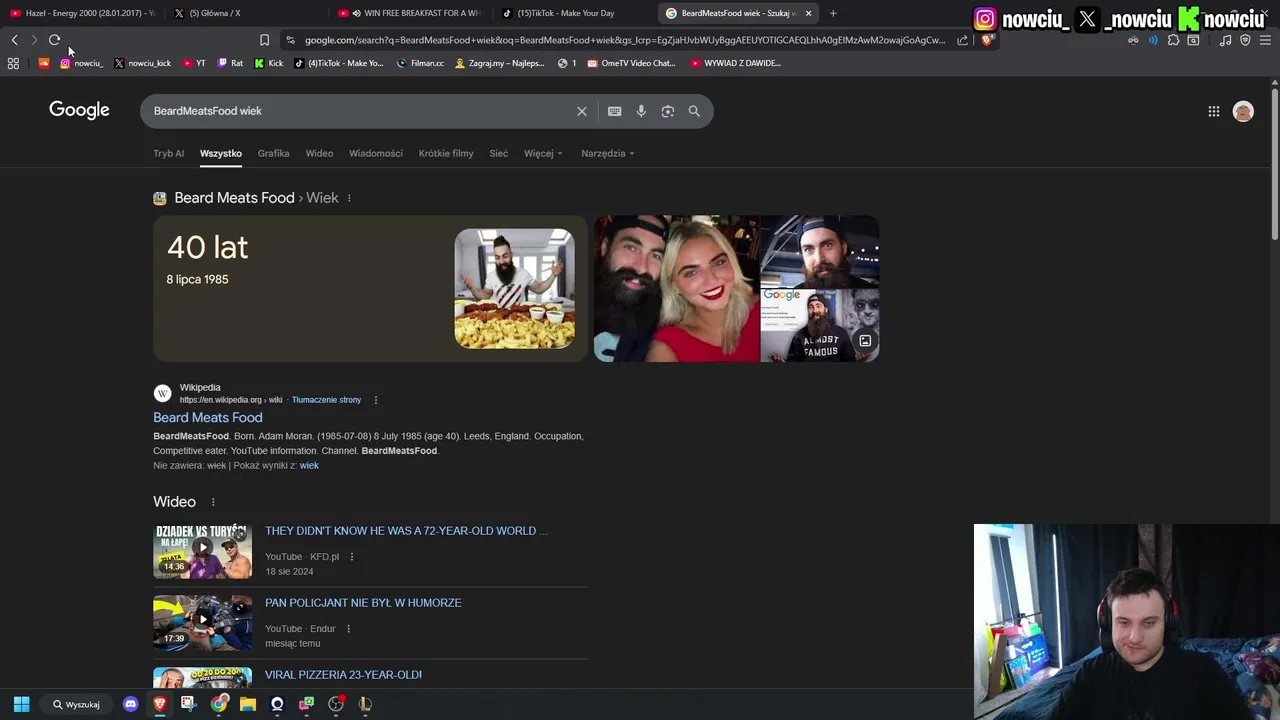
Task: Open the YT bookmark
Action: 194,63
